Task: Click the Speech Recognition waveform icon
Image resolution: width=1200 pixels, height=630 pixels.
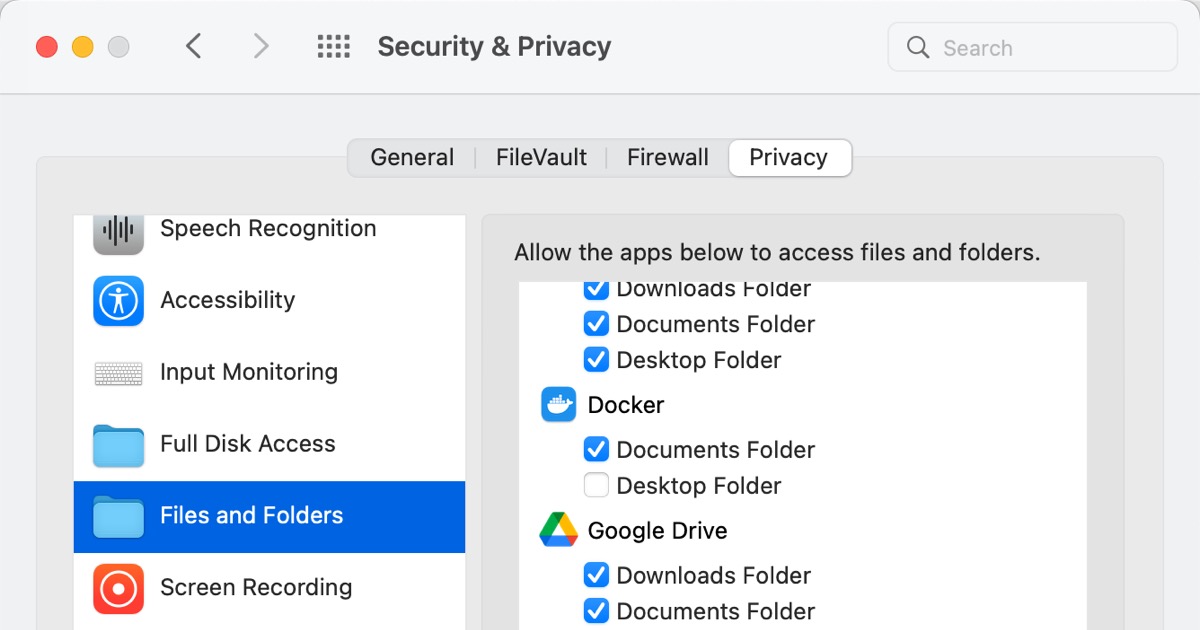Action: tap(119, 231)
